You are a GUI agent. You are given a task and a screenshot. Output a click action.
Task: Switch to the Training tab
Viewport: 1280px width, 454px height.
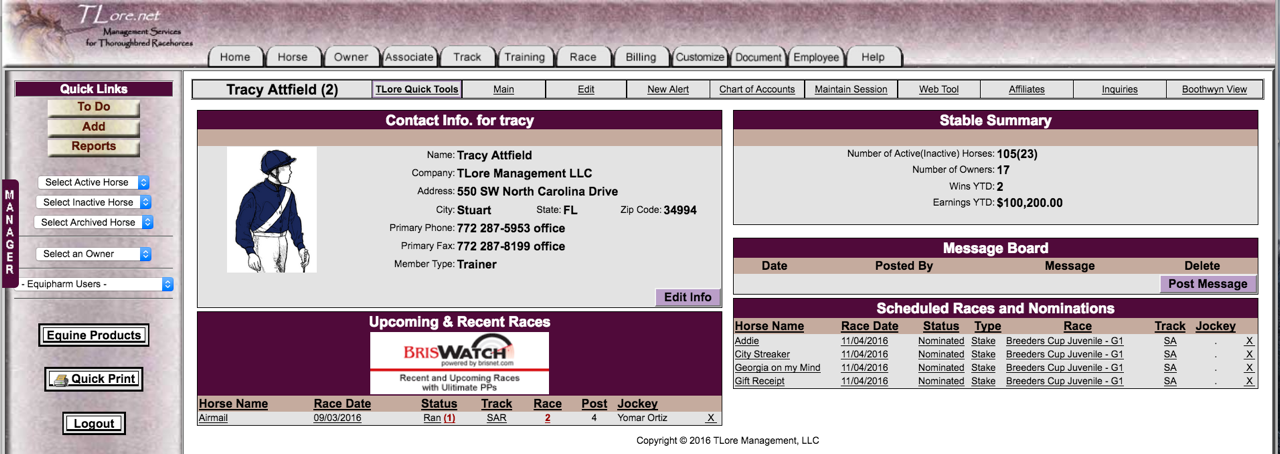(x=524, y=57)
